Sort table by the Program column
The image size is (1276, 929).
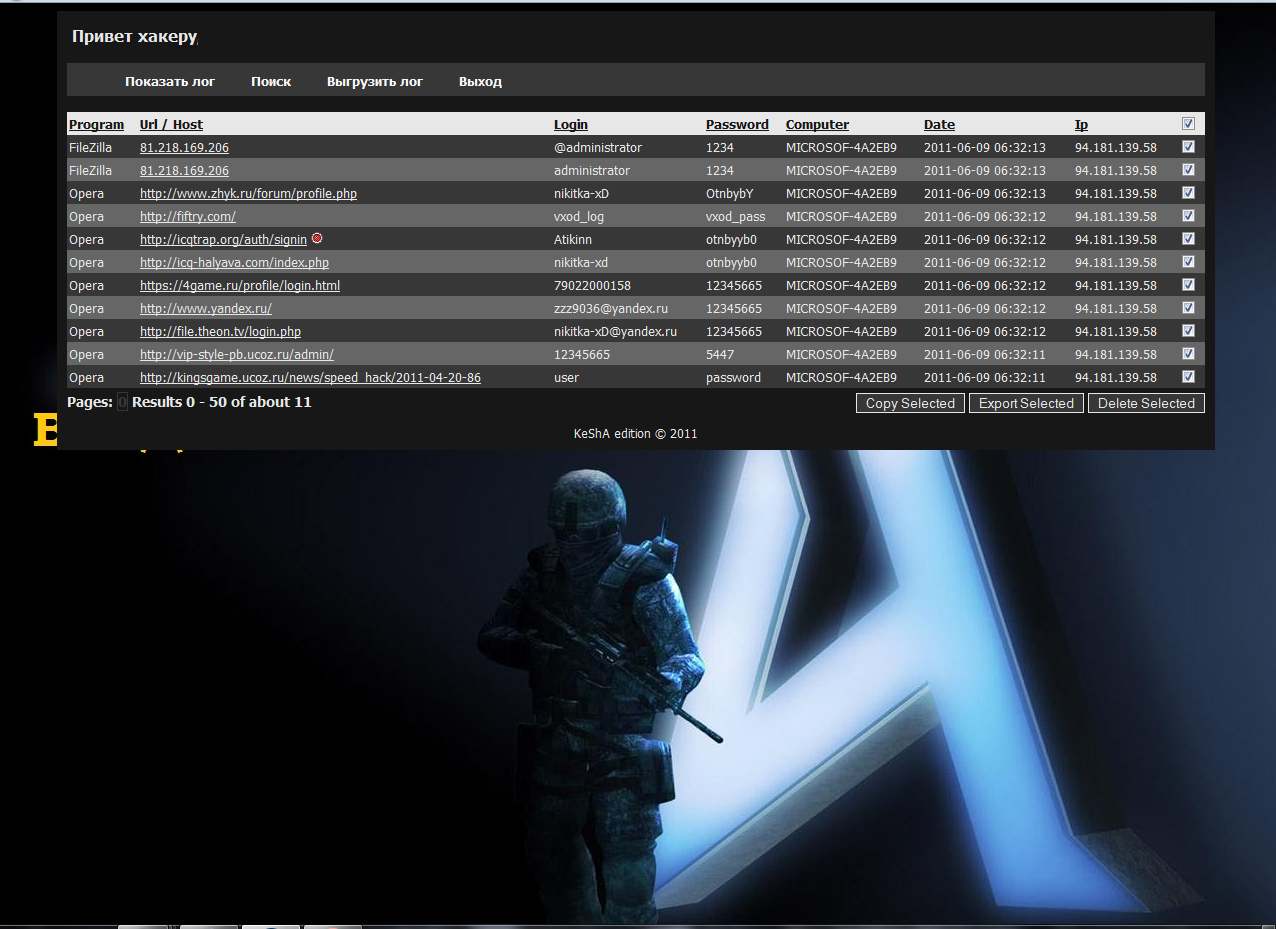(96, 125)
